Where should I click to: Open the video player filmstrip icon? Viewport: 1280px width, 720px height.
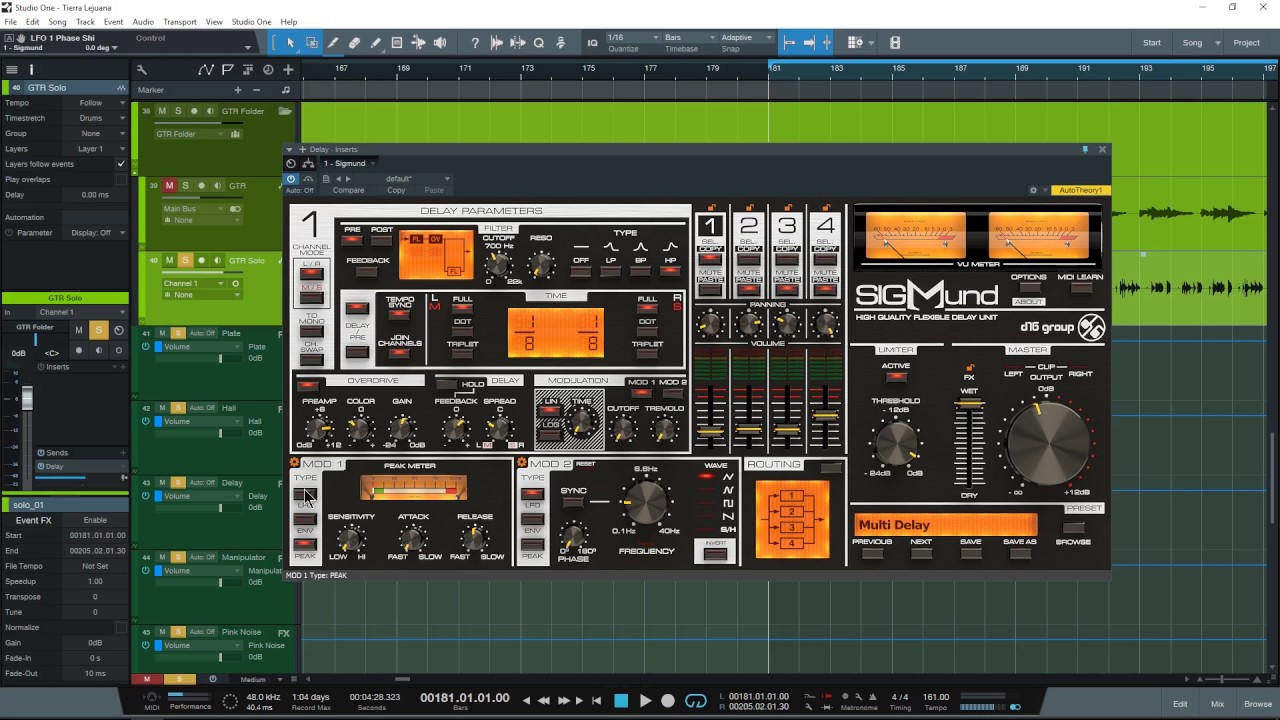pos(895,43)
